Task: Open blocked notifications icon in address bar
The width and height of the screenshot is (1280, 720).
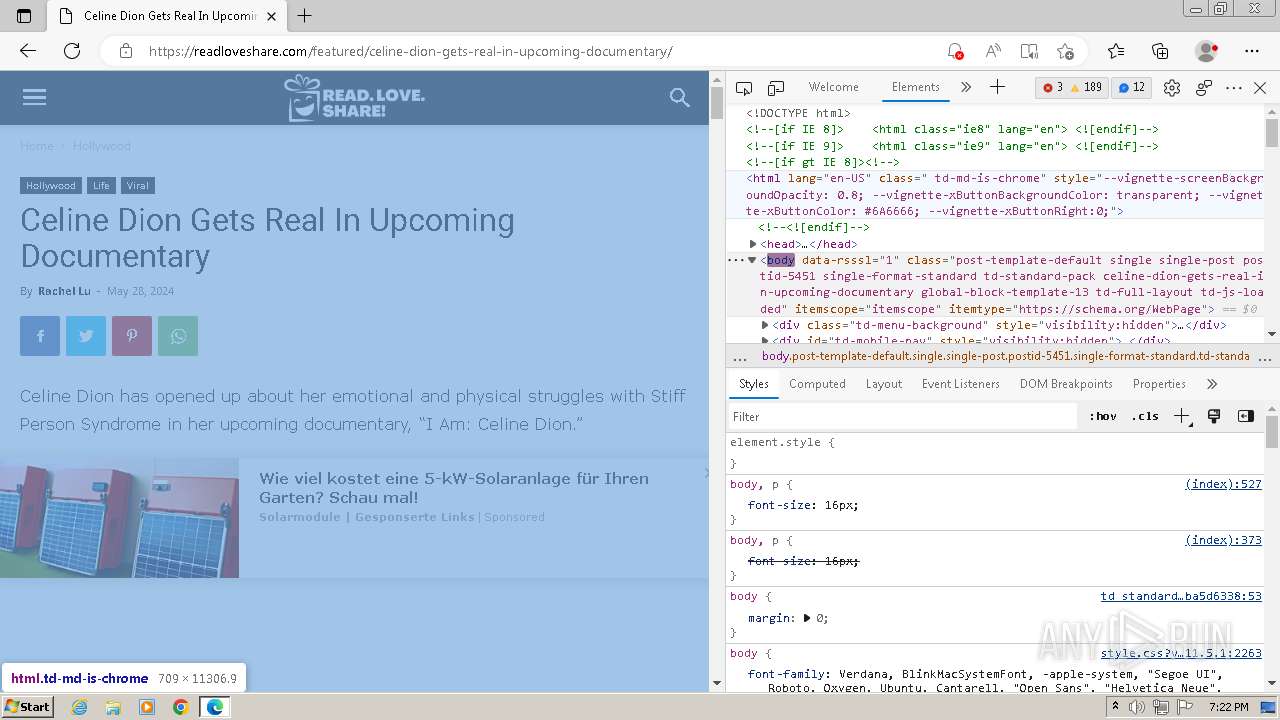Action: 955,51
